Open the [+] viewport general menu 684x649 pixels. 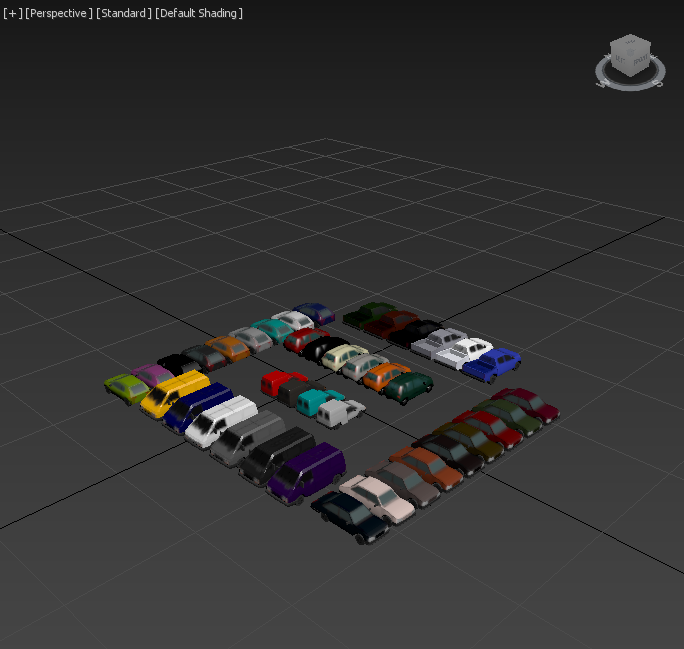(x=13, y=13)
